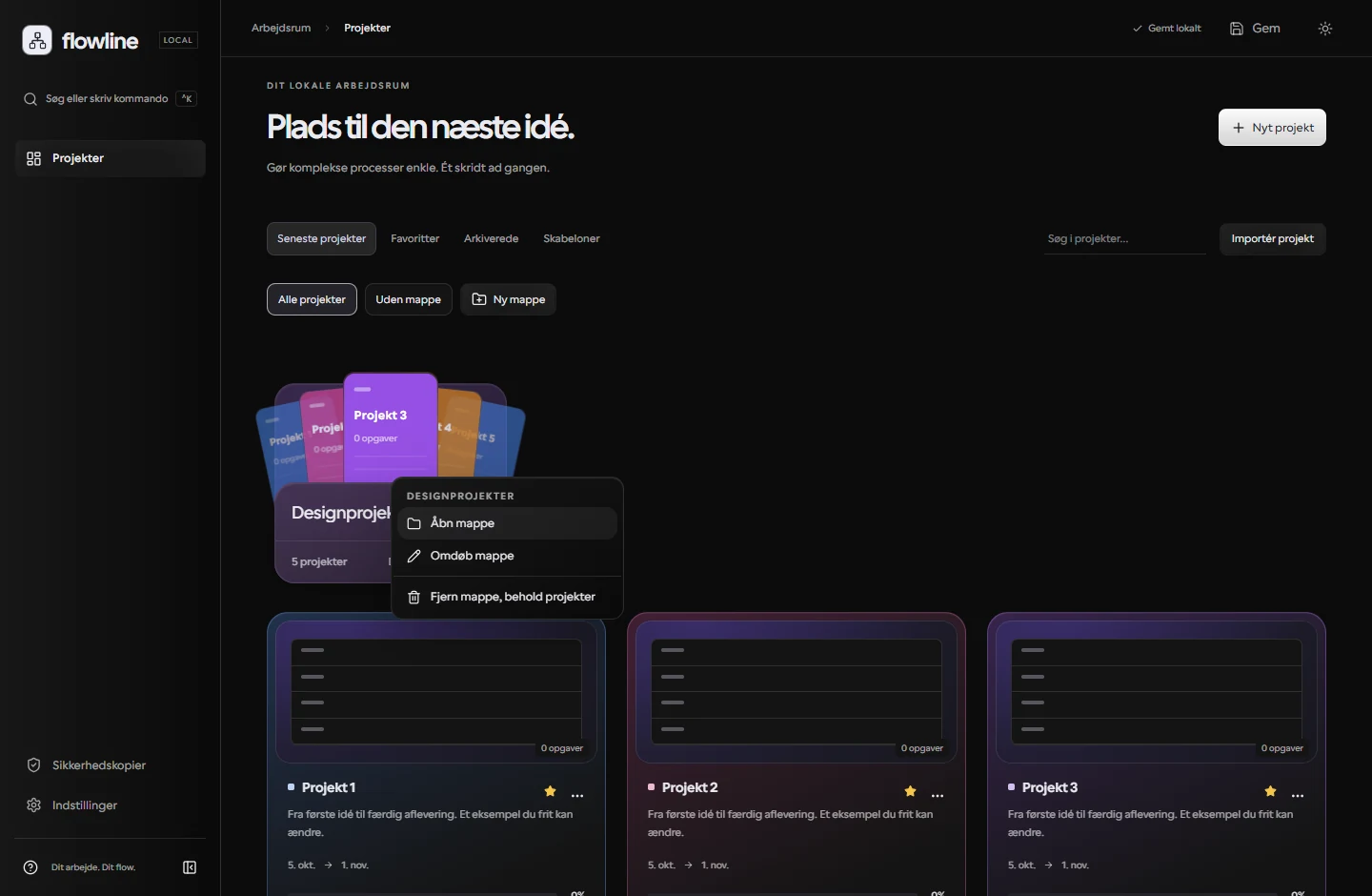Open more options menu for Projekt 3 card
1372x896 pixels.
point(1298,795)
